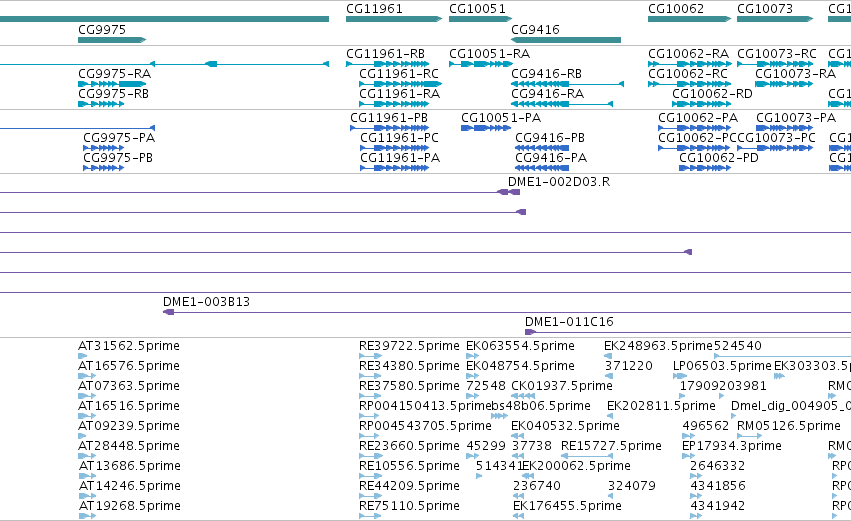Select protein CG9416-PB
This screenshot has height=521, width=851.
click(x=542, y=148)
